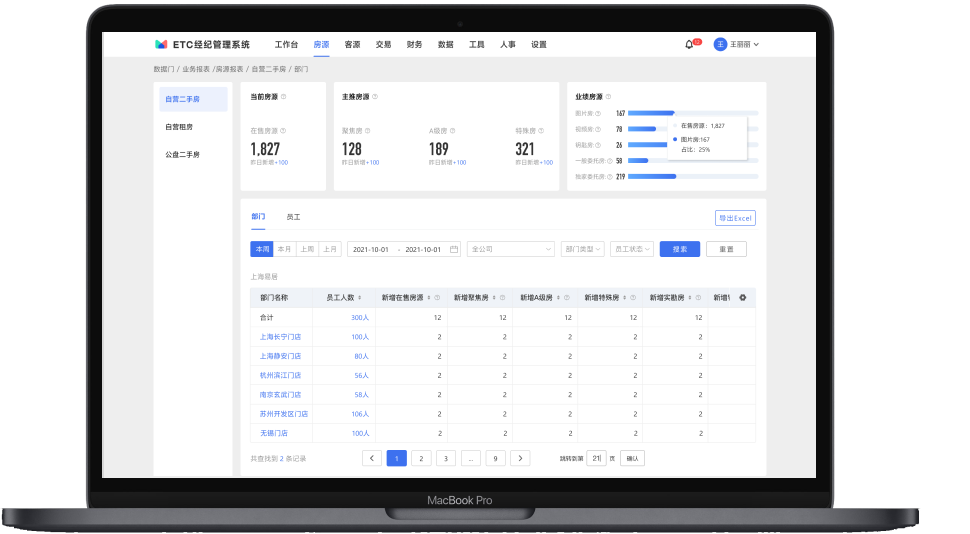
Task: Open the 人事 menu
Action: click(x=508, y=45)
